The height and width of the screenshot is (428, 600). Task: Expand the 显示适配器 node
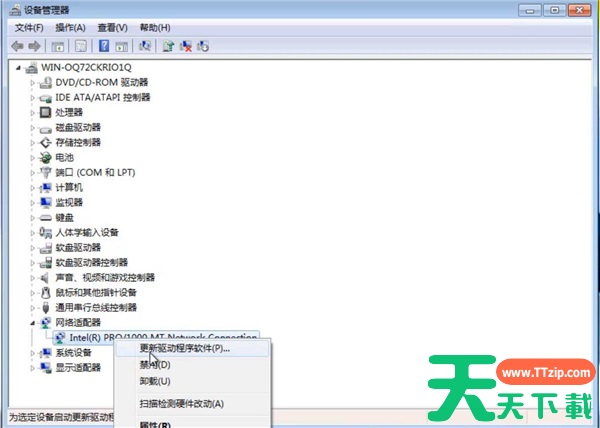(33, 368)
